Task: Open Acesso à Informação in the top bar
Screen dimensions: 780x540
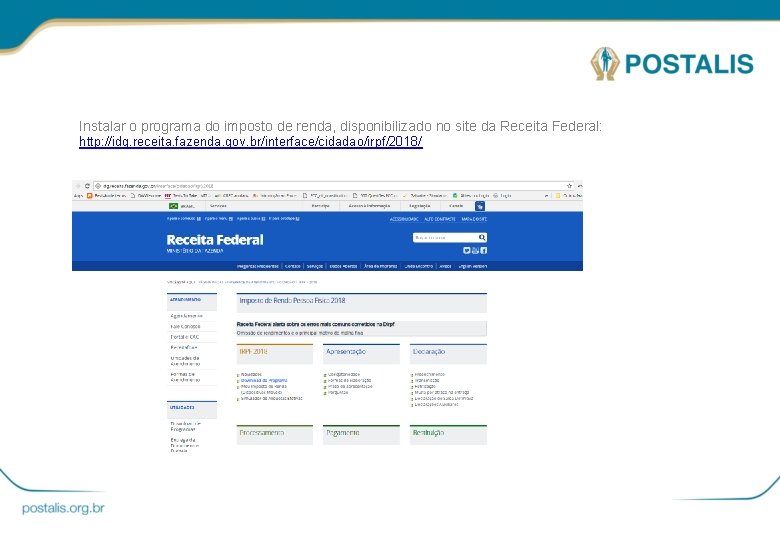Action: 369,206
